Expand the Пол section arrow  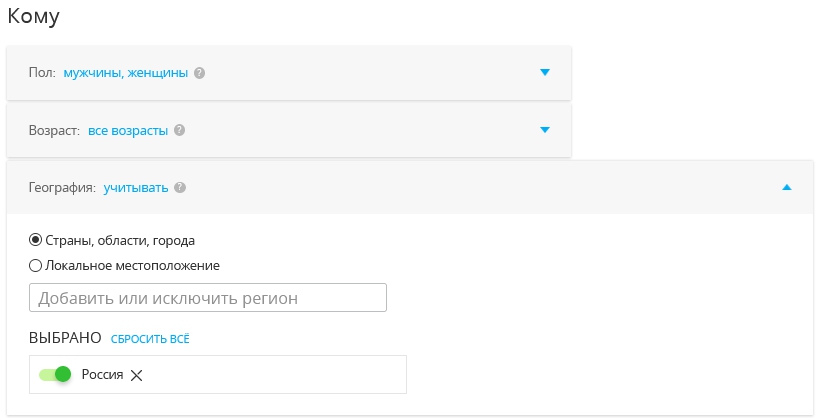coord(545,72)
